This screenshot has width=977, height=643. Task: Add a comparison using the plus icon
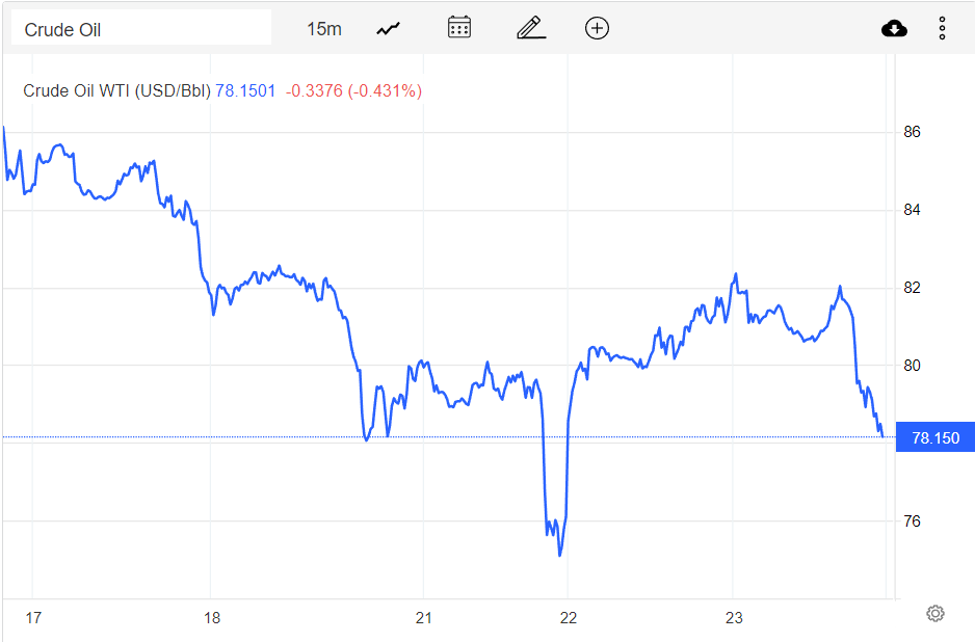[x=596, y=28]
